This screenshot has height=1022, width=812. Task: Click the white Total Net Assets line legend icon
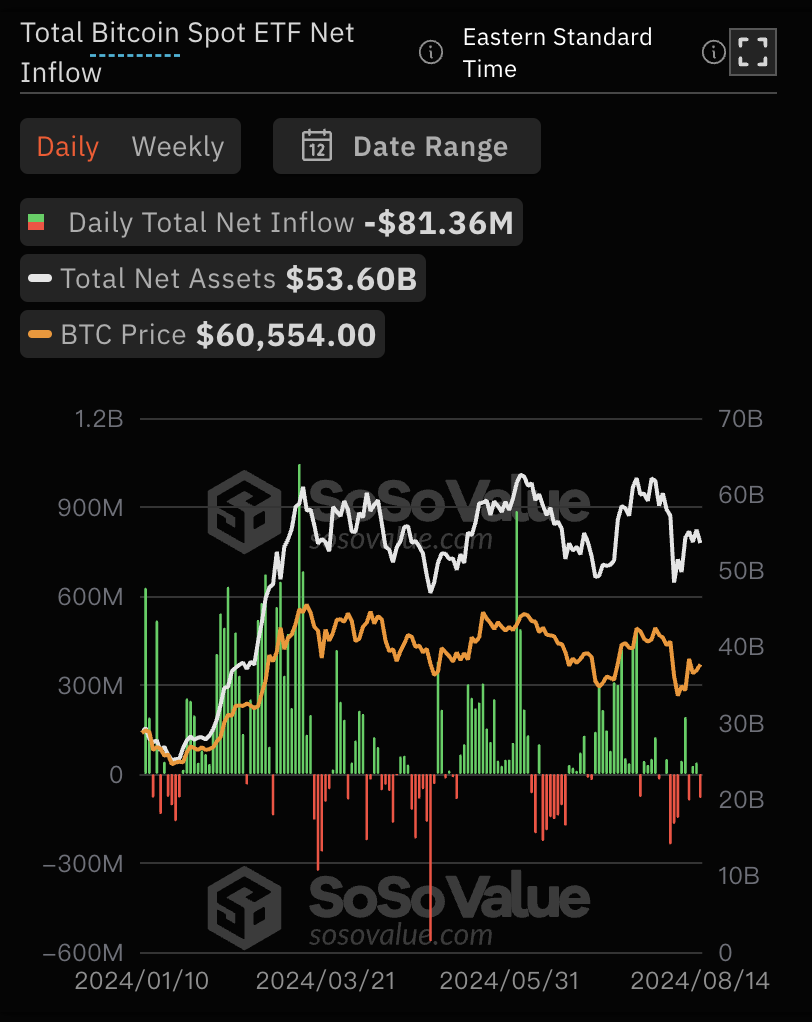pos(41,278)
